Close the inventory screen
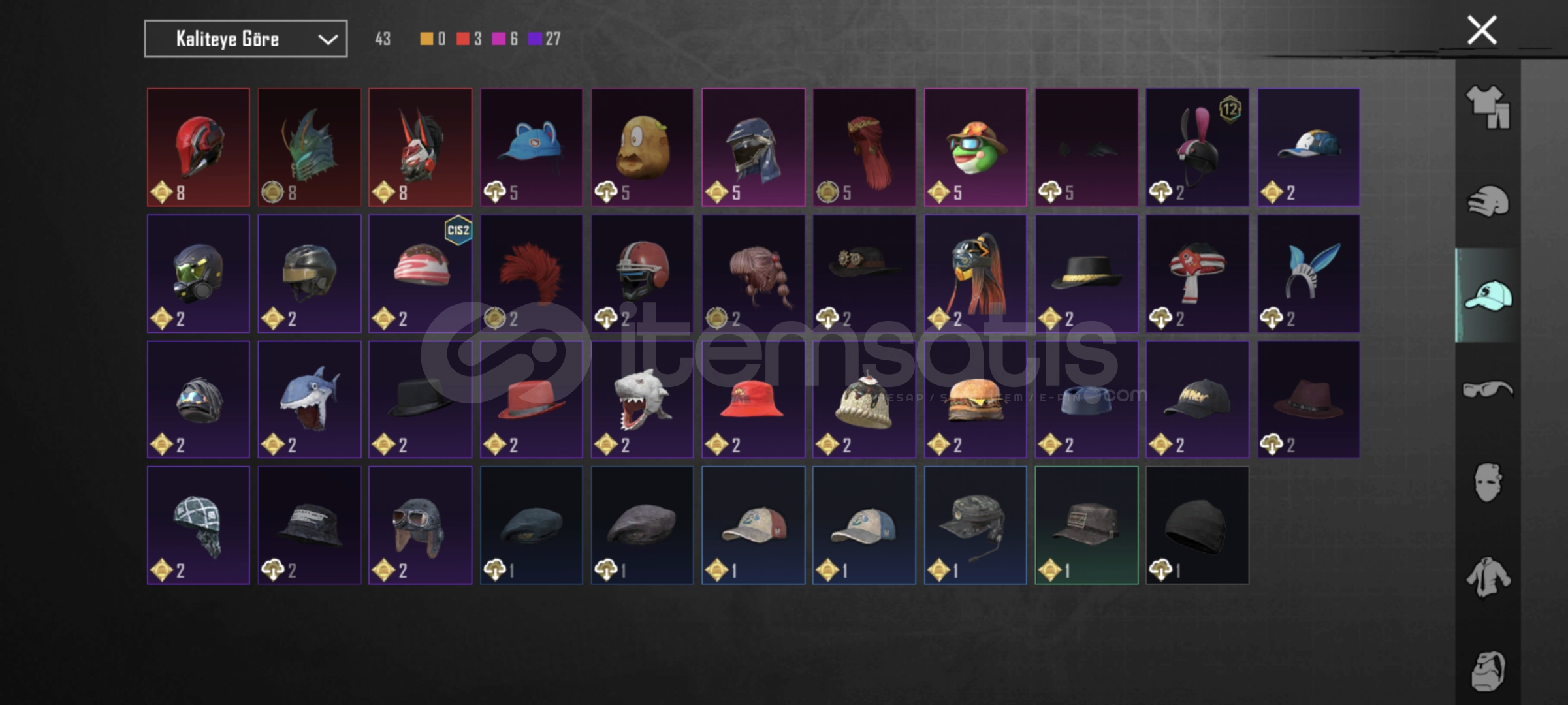This screenshot has height=705, width=1568. point(1482,30)
